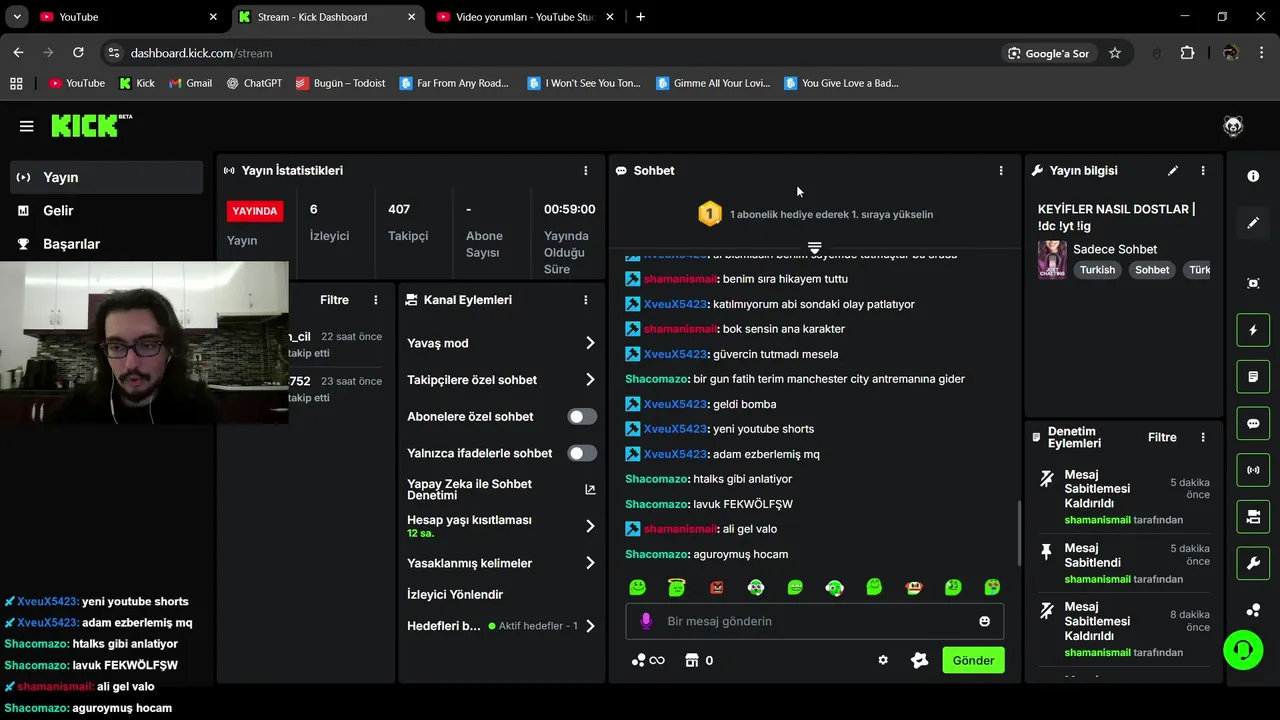This screenshot has width=1280, height=720.
Task: Click the lightning bolt icon in right sidebar
Action: pos(1253,330)
